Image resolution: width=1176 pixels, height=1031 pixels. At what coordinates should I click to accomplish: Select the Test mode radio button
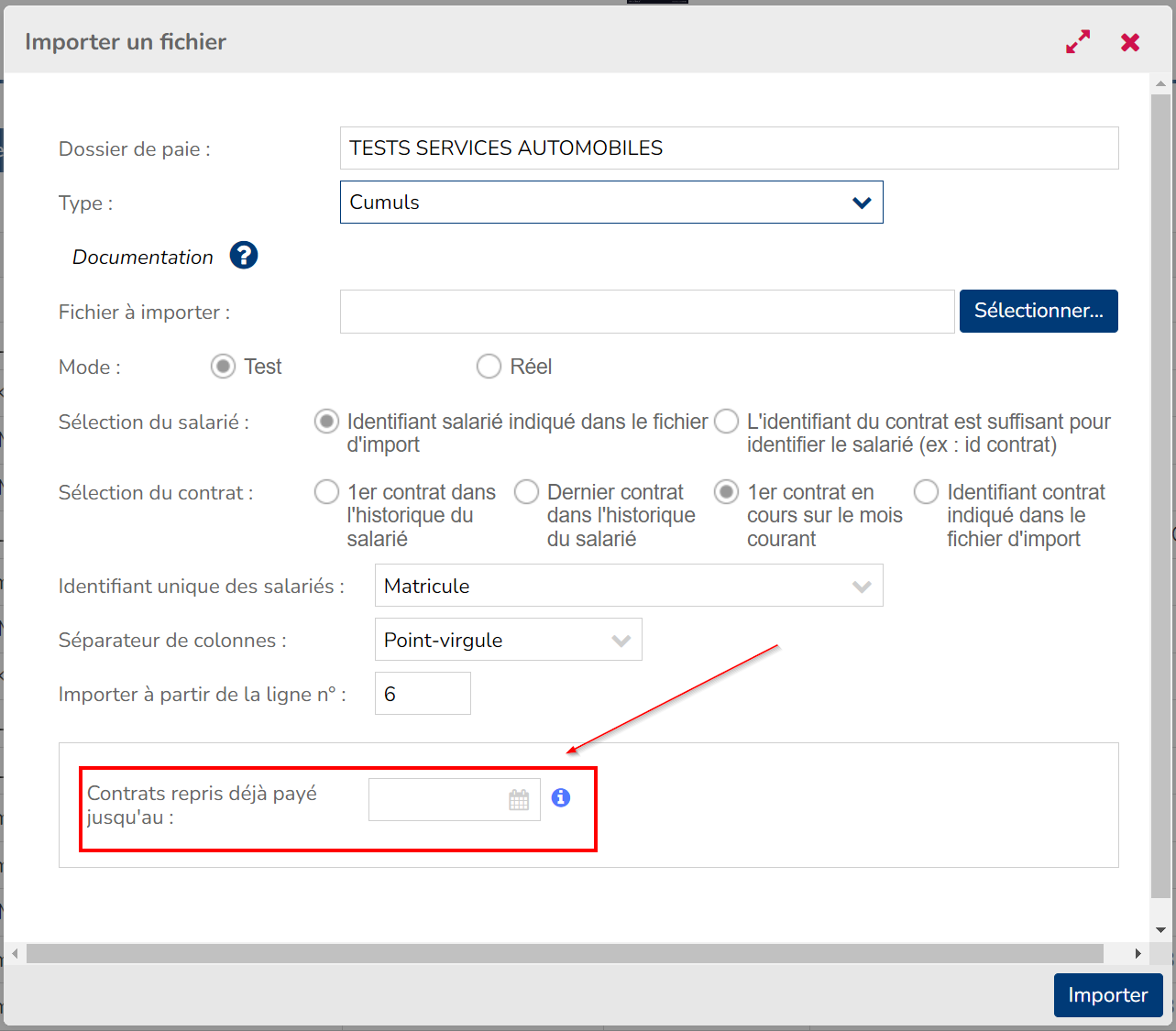coord(223,367)
